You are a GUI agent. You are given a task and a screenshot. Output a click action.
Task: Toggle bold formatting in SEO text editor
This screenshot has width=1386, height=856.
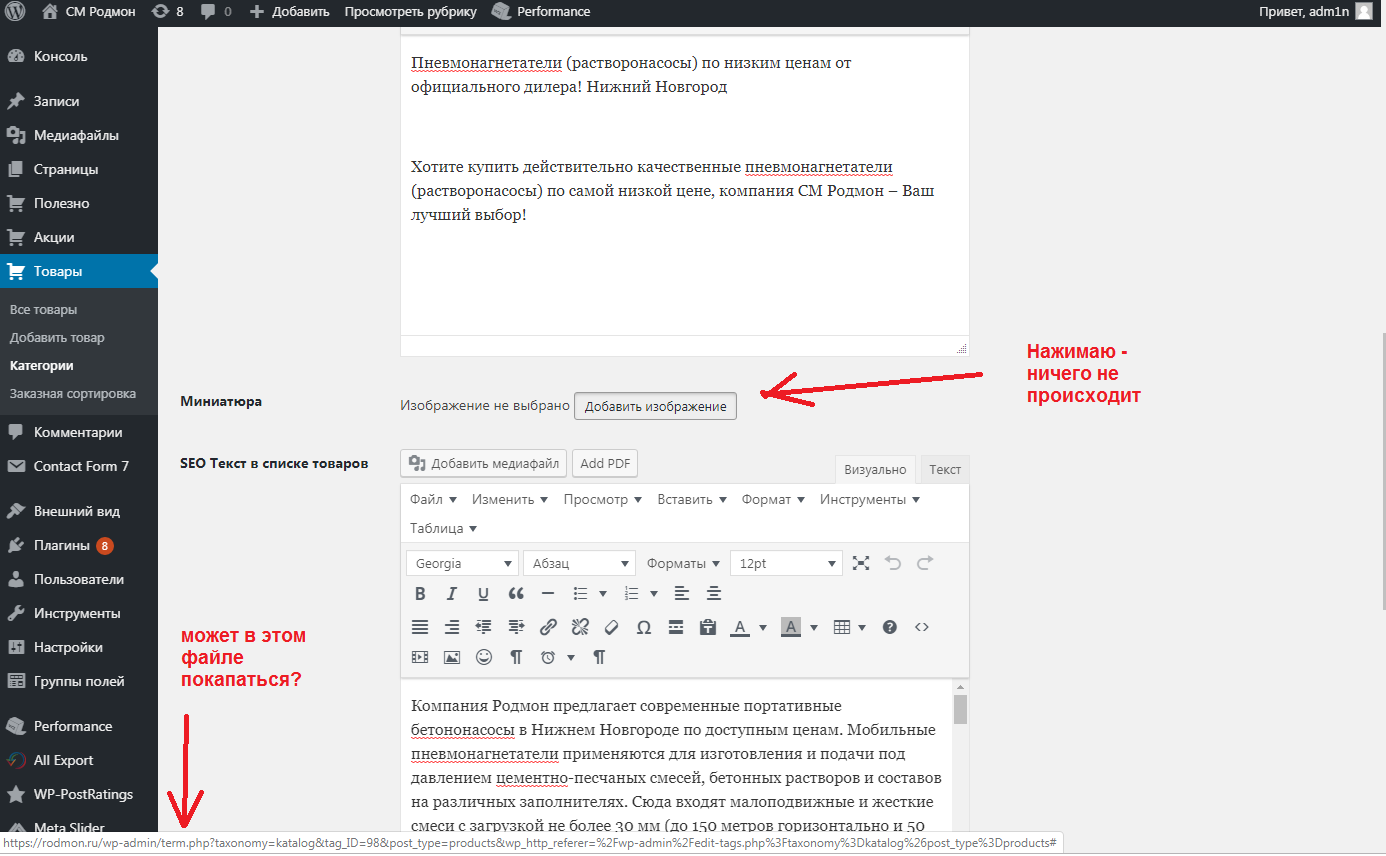tap(420, 593)
